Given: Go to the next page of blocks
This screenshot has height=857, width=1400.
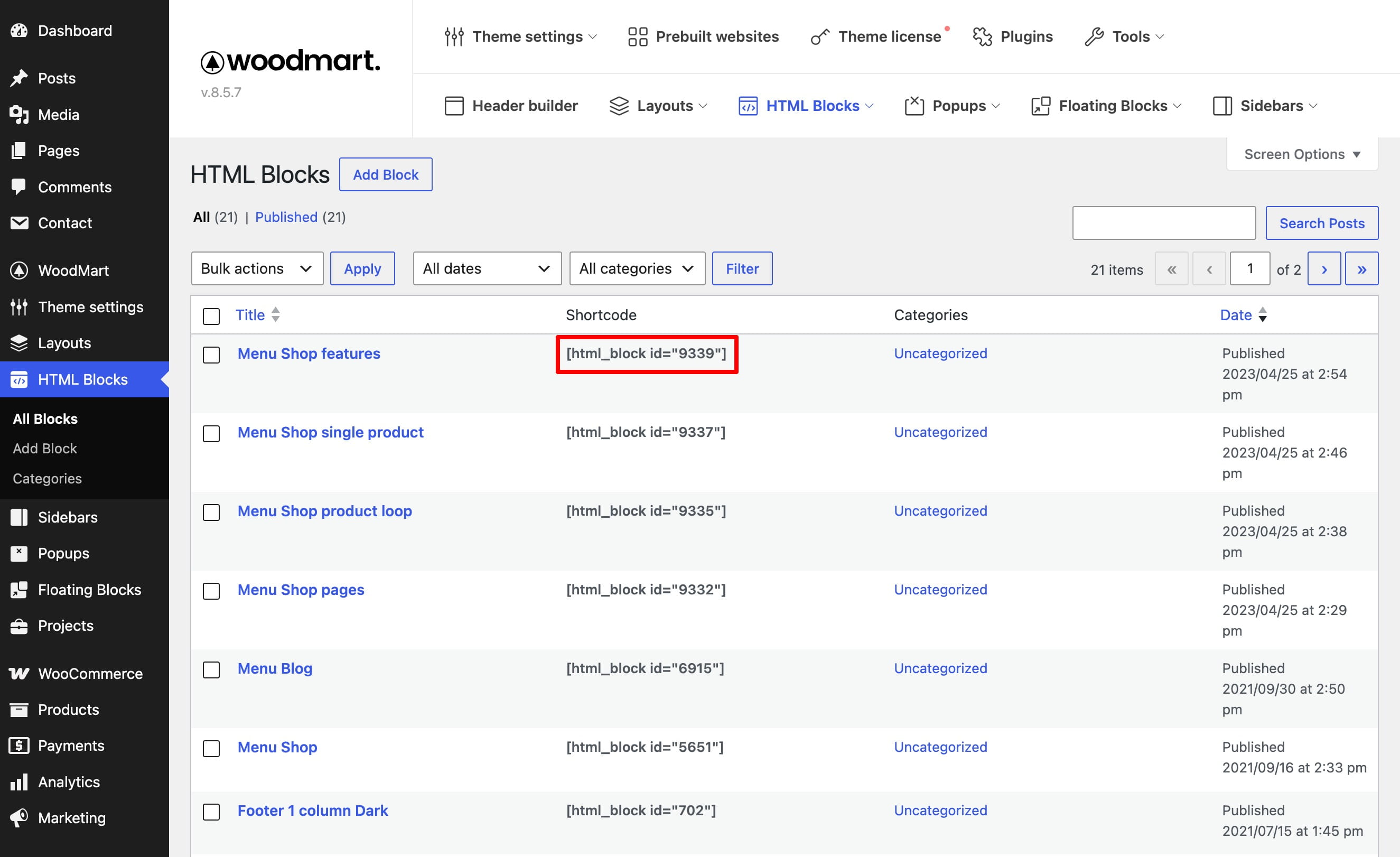Looking at the screenshot, I should [1324, 268].
